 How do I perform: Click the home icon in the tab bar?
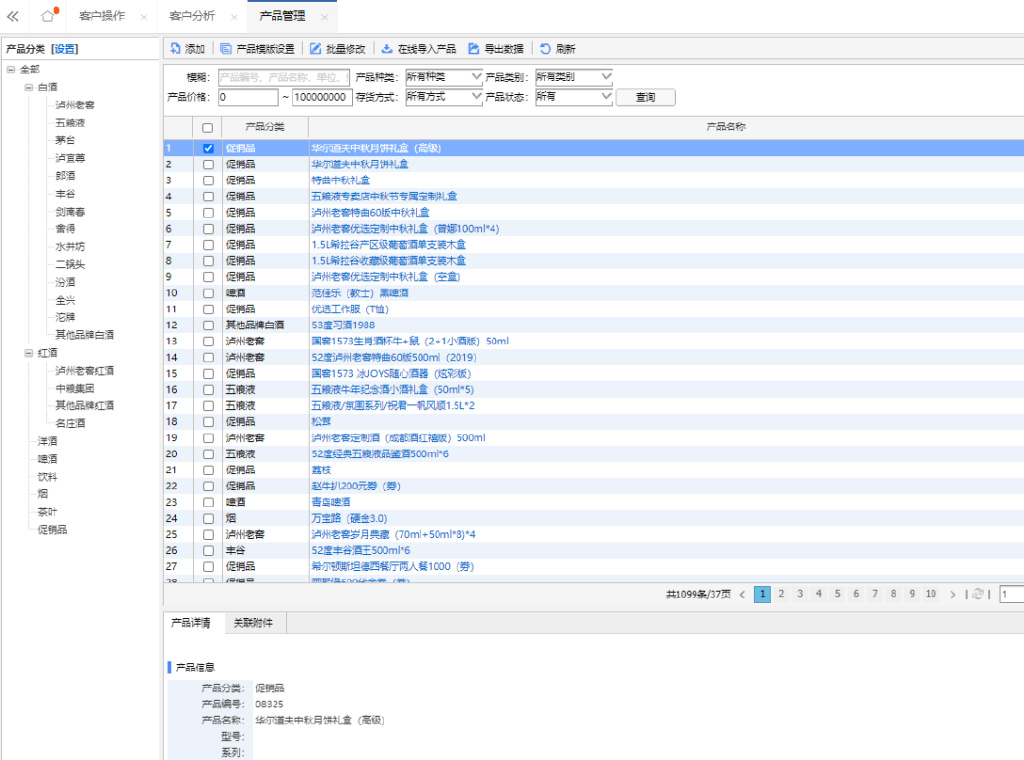(48, 16)
